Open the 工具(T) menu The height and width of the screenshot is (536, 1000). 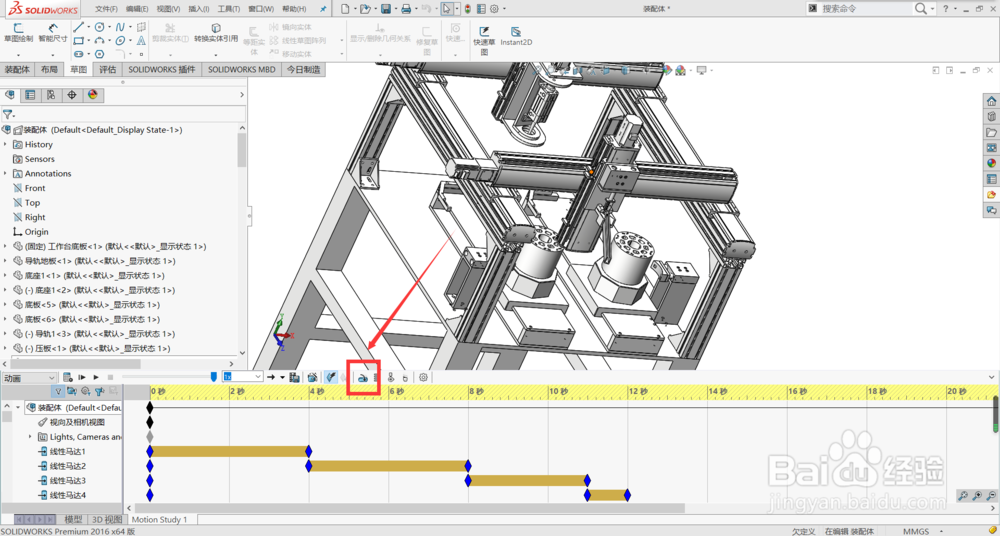(x=229, y=9)
